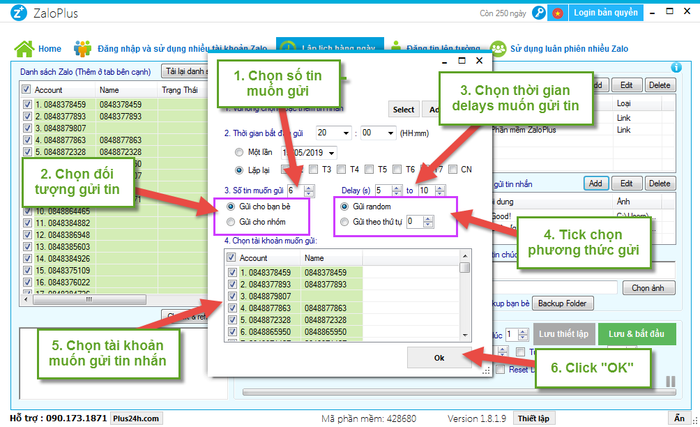Click the rotating Zalo accounts group icon
700x427 pixels.
click(x=498, y=49)
